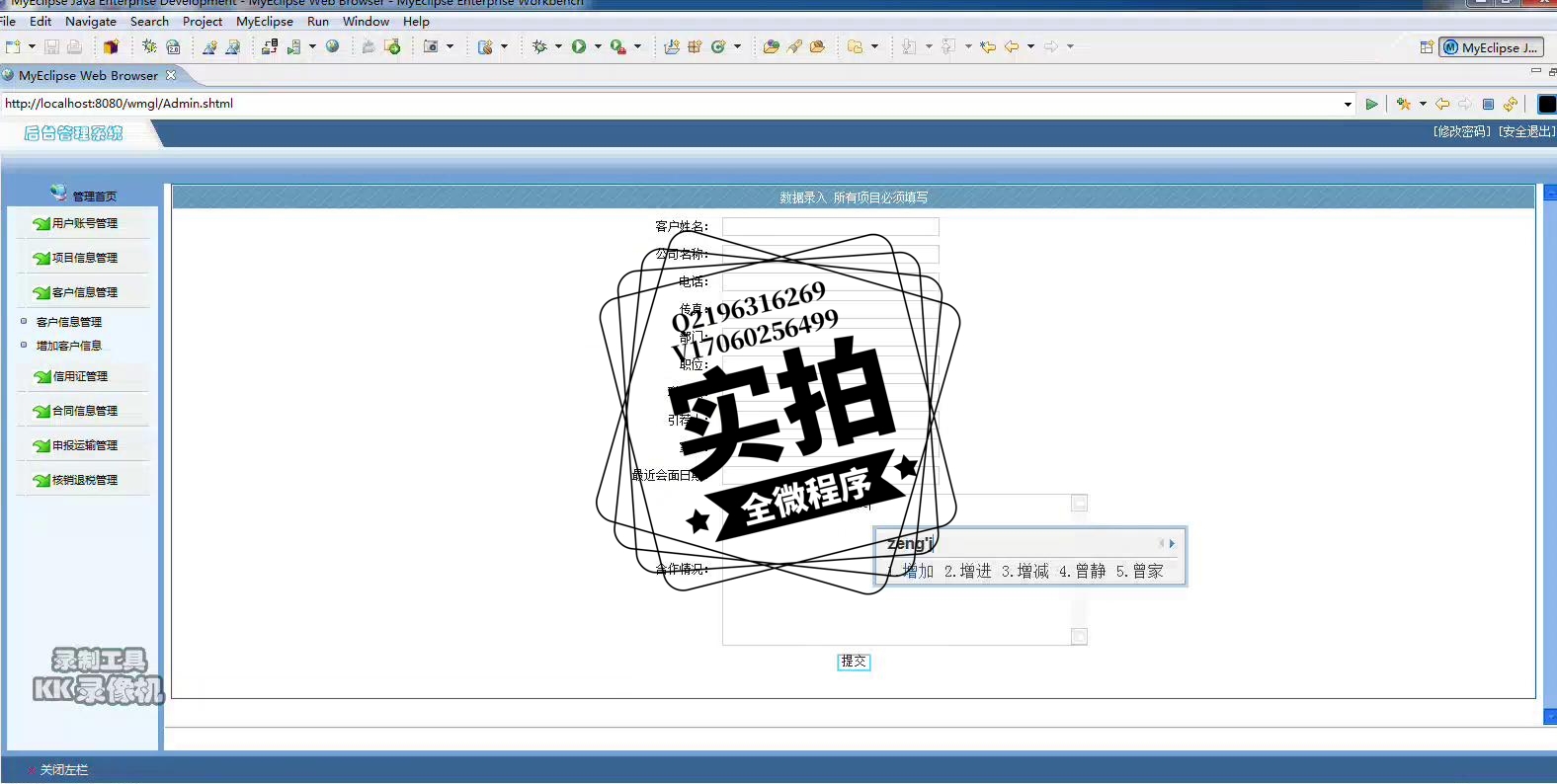Open 项目信息管理 in the sidebar
The width and height of the screenshot is (1557, 784).
point(84,258)
